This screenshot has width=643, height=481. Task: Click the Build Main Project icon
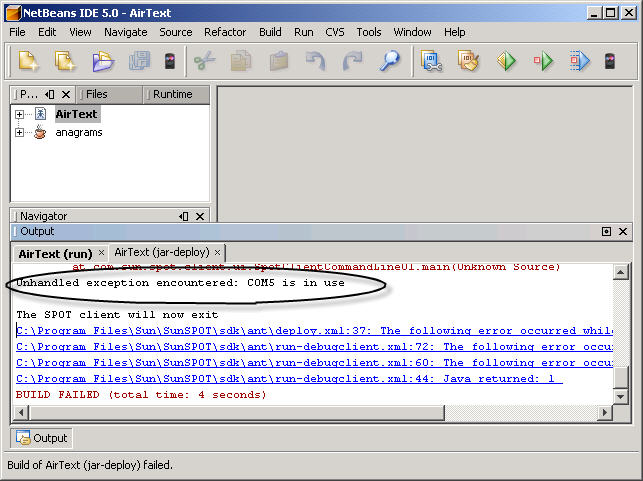(x=431, y=61)
